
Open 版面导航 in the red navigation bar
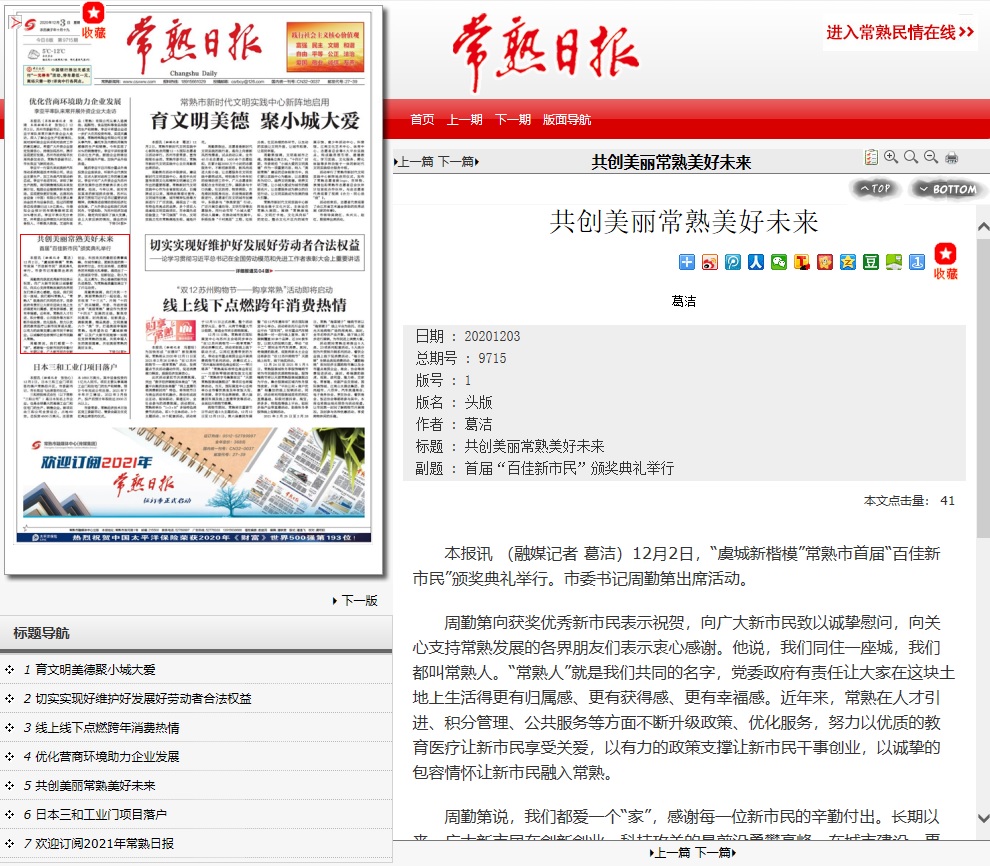(567, 119)
